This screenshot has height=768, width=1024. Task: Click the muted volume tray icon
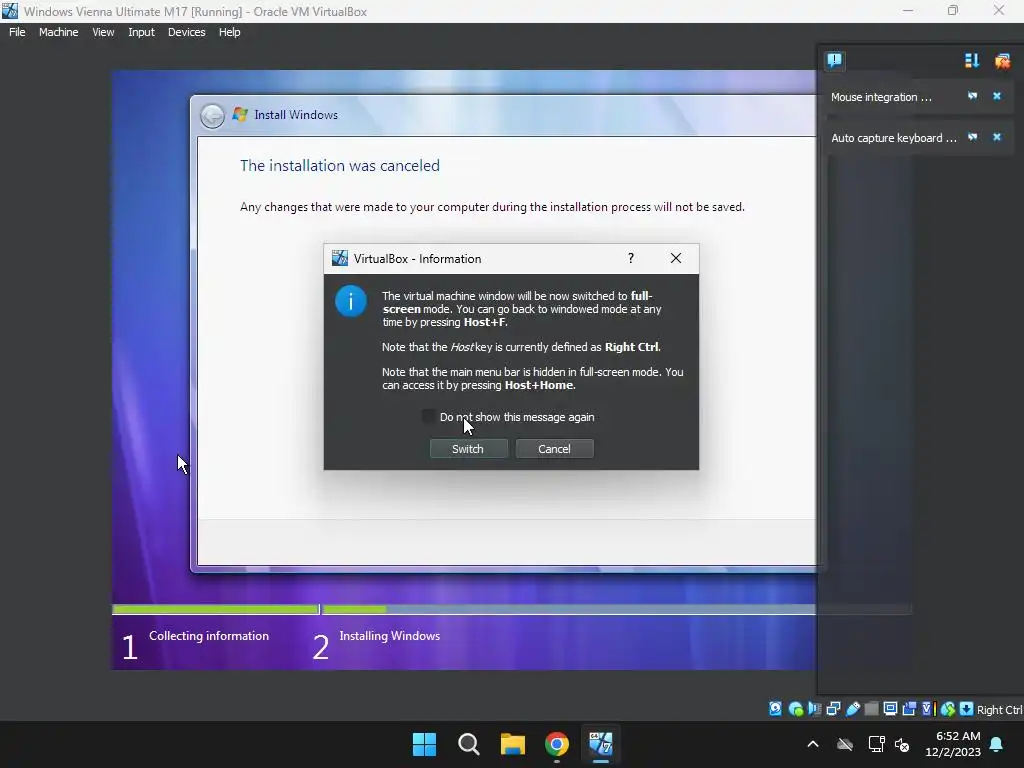[x=903, y=744]
